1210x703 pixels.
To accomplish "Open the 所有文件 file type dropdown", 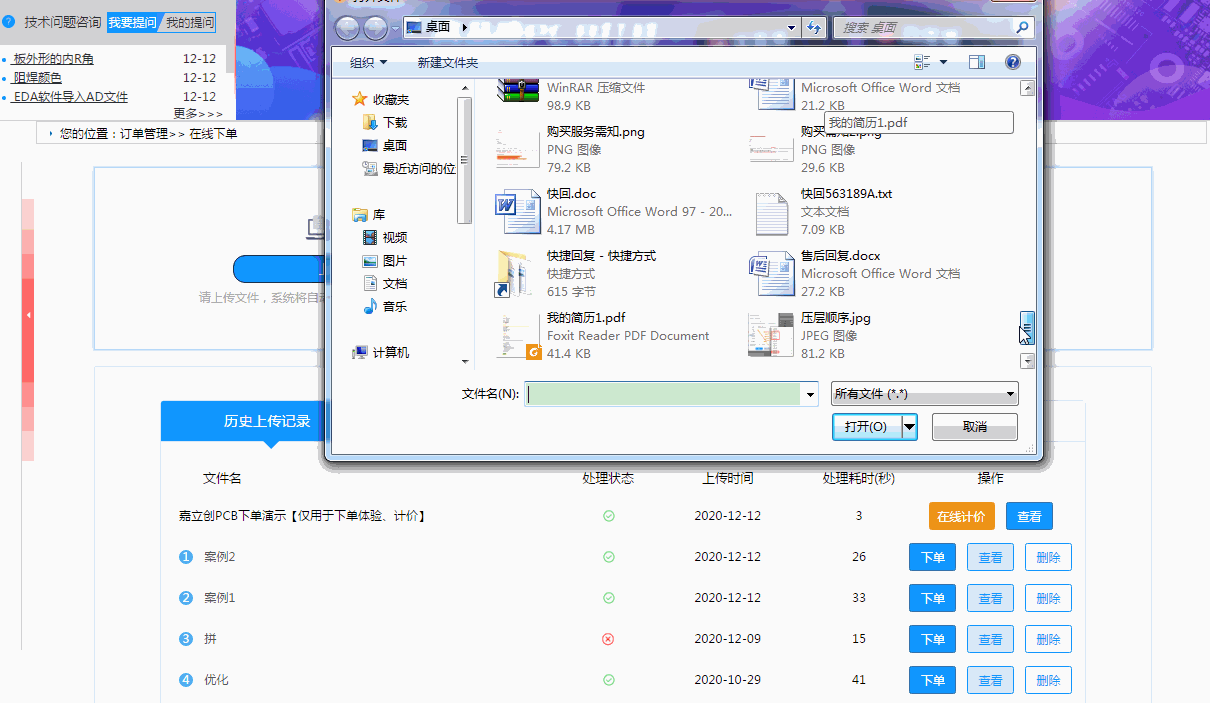I will coord(924,394).
